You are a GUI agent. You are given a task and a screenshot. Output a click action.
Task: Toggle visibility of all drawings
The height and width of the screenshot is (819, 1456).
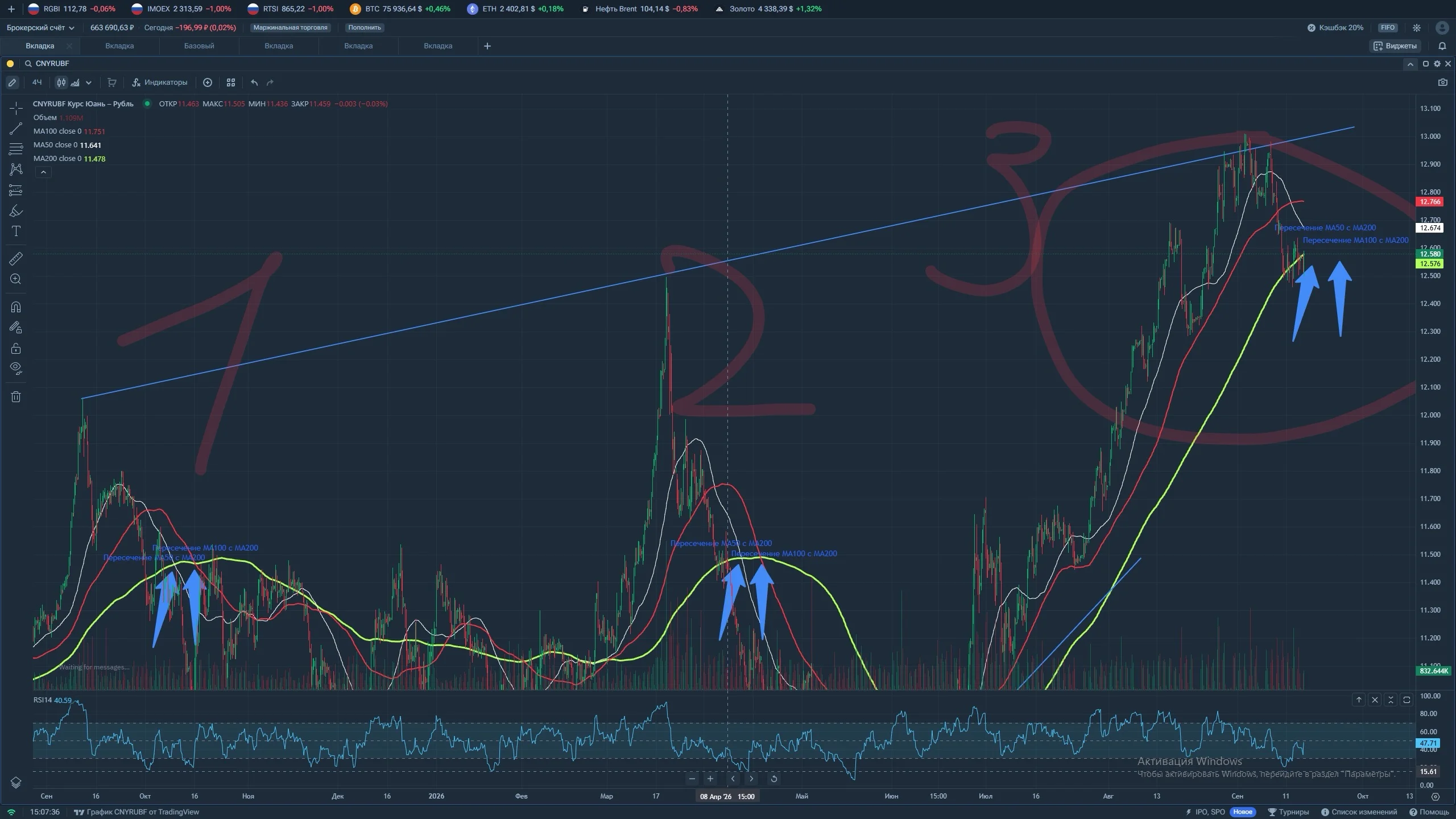click(16, 369)
